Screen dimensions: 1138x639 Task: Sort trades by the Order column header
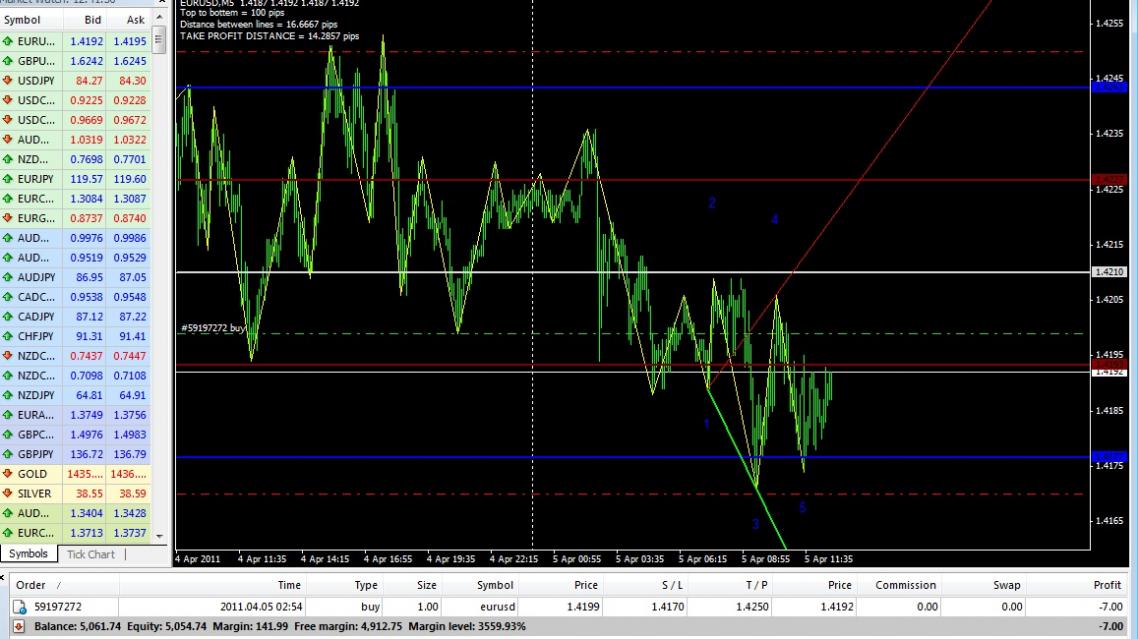32,586
